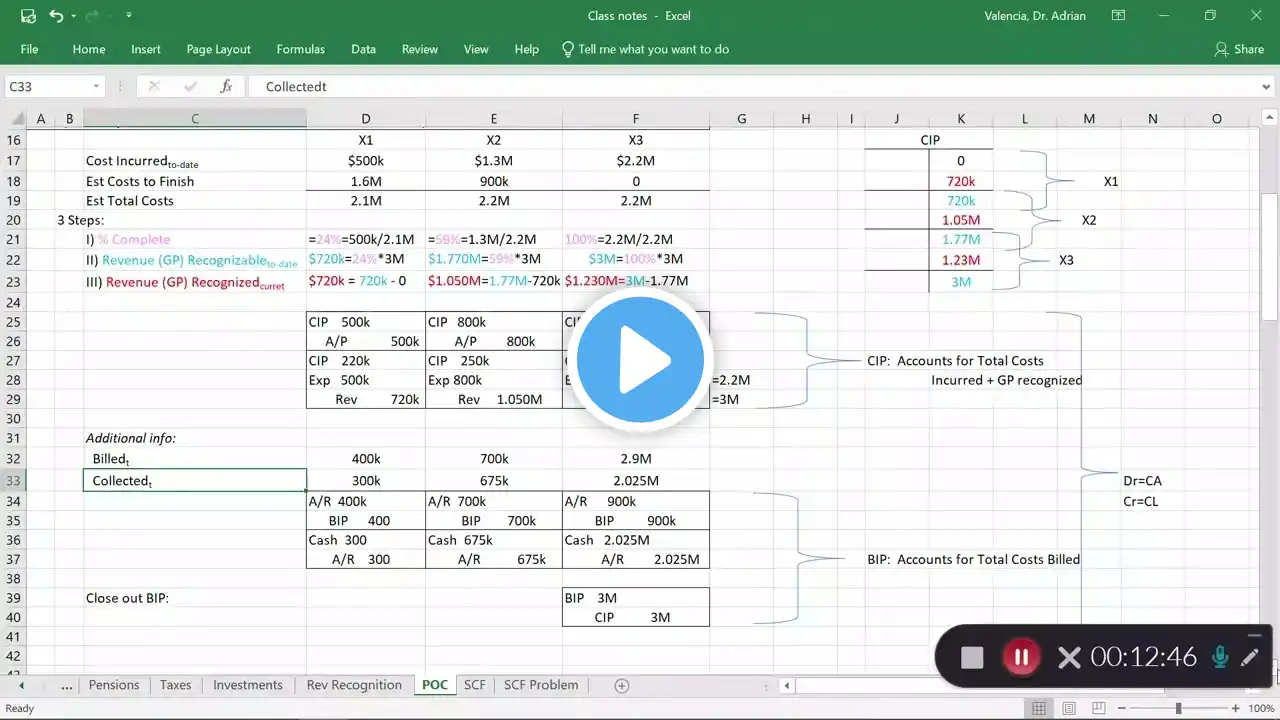The image size is (1280, 720).
Task: Expand the Name Box dropdown
Action: (96, 87)
